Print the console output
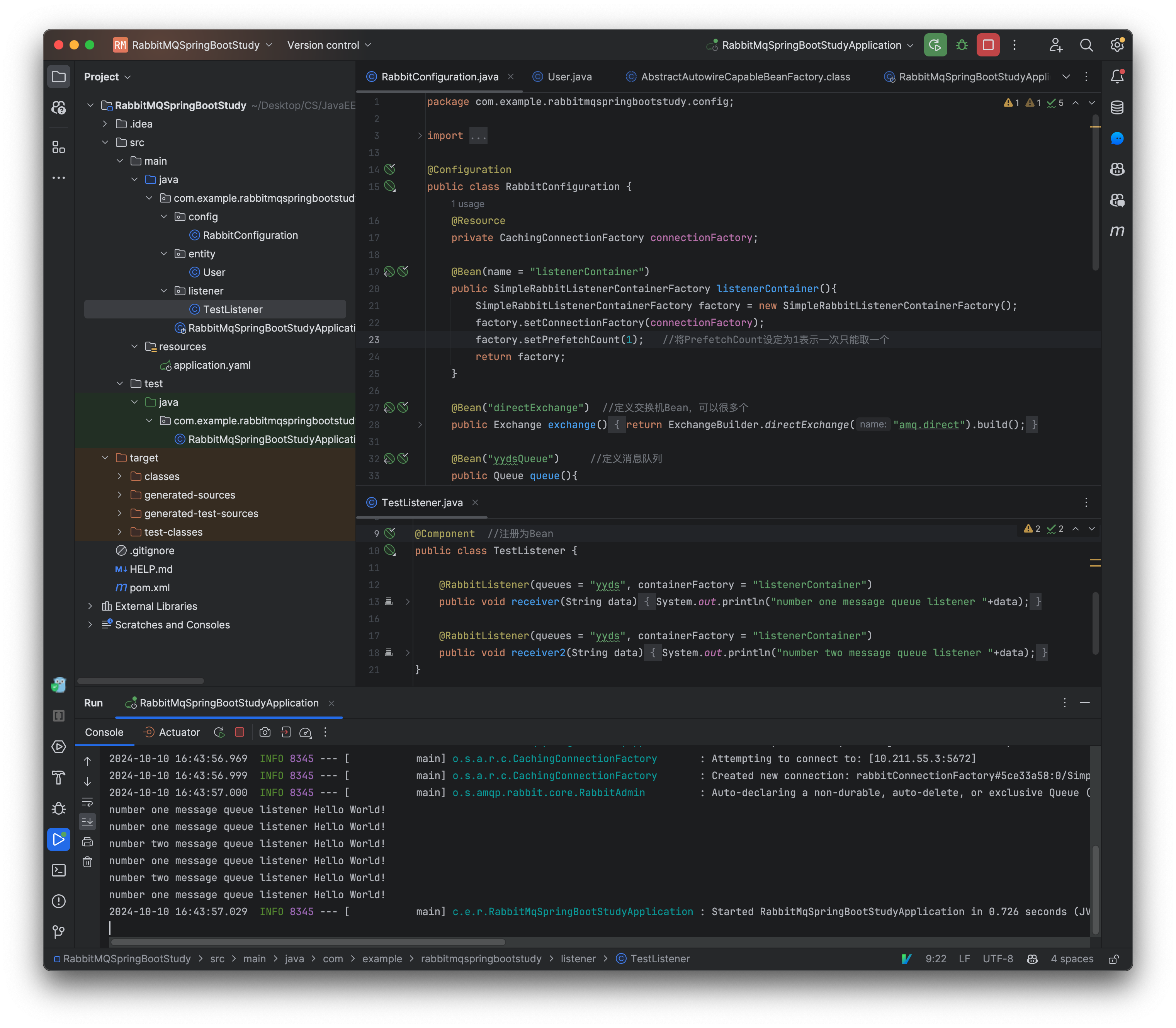 pyautogui.click(x=87, y=842)
